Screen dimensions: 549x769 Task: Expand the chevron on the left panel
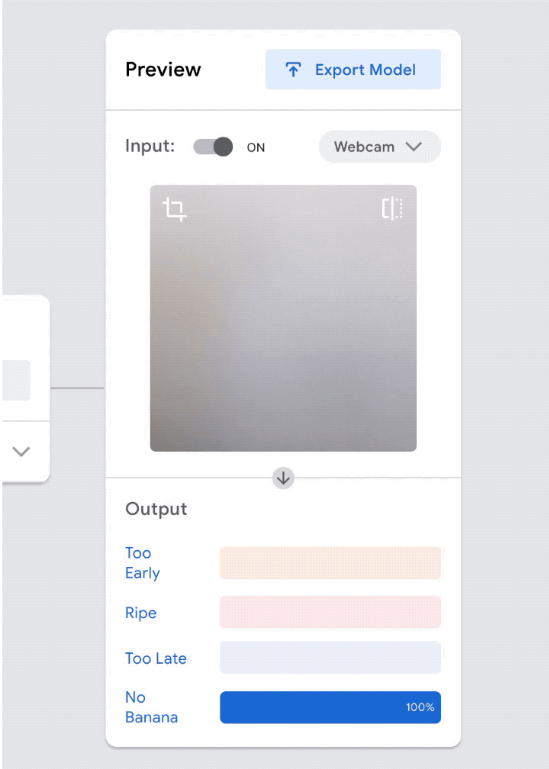[x=21, y=451]
